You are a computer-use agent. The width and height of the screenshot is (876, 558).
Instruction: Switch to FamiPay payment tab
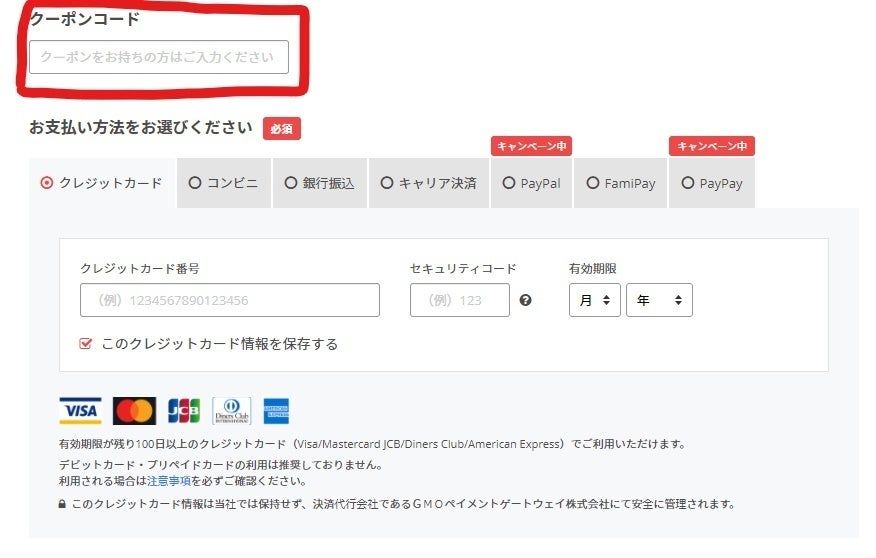[621, 183]
